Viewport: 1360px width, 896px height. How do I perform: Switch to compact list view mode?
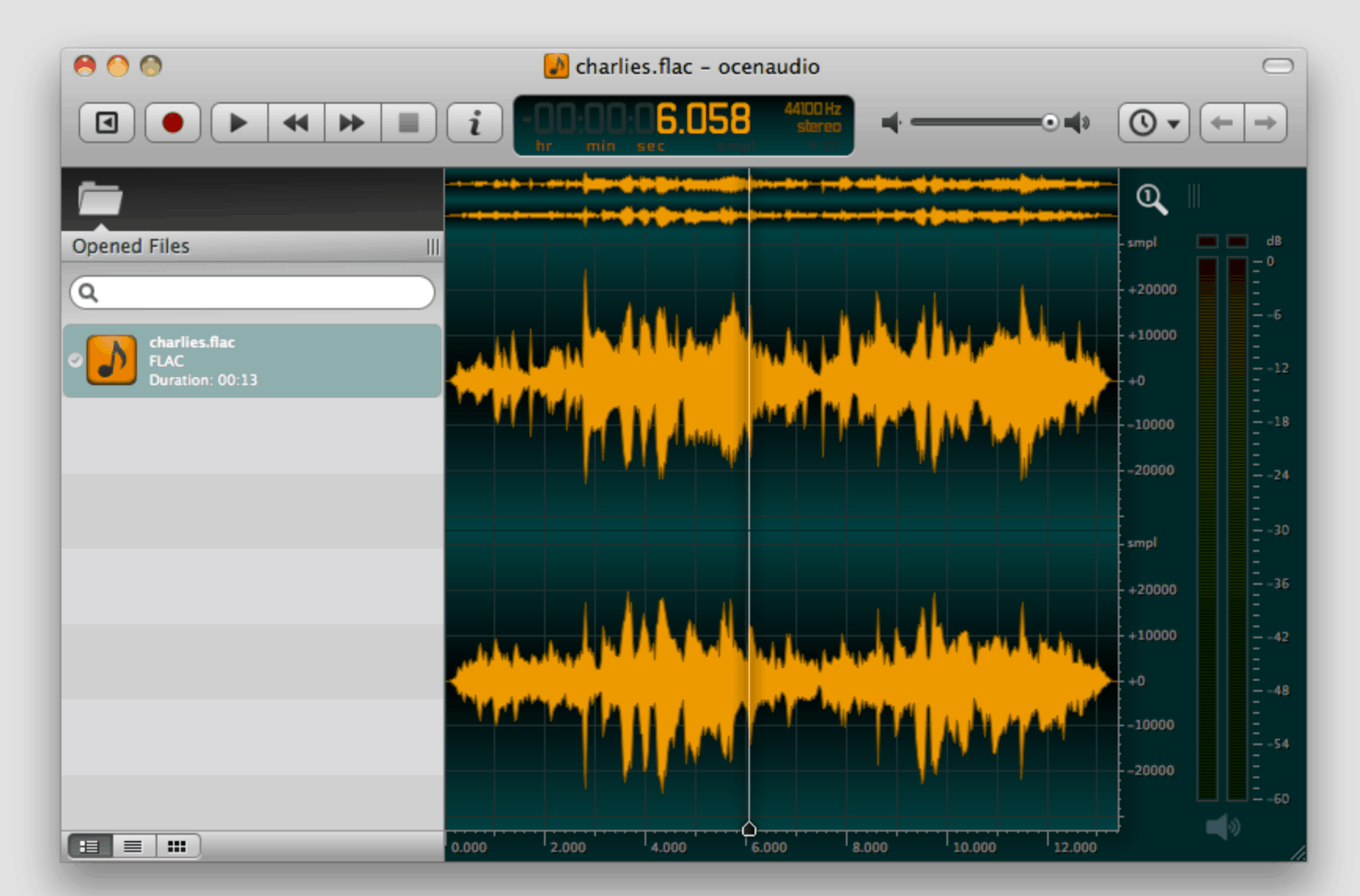(x=133, y=846)
